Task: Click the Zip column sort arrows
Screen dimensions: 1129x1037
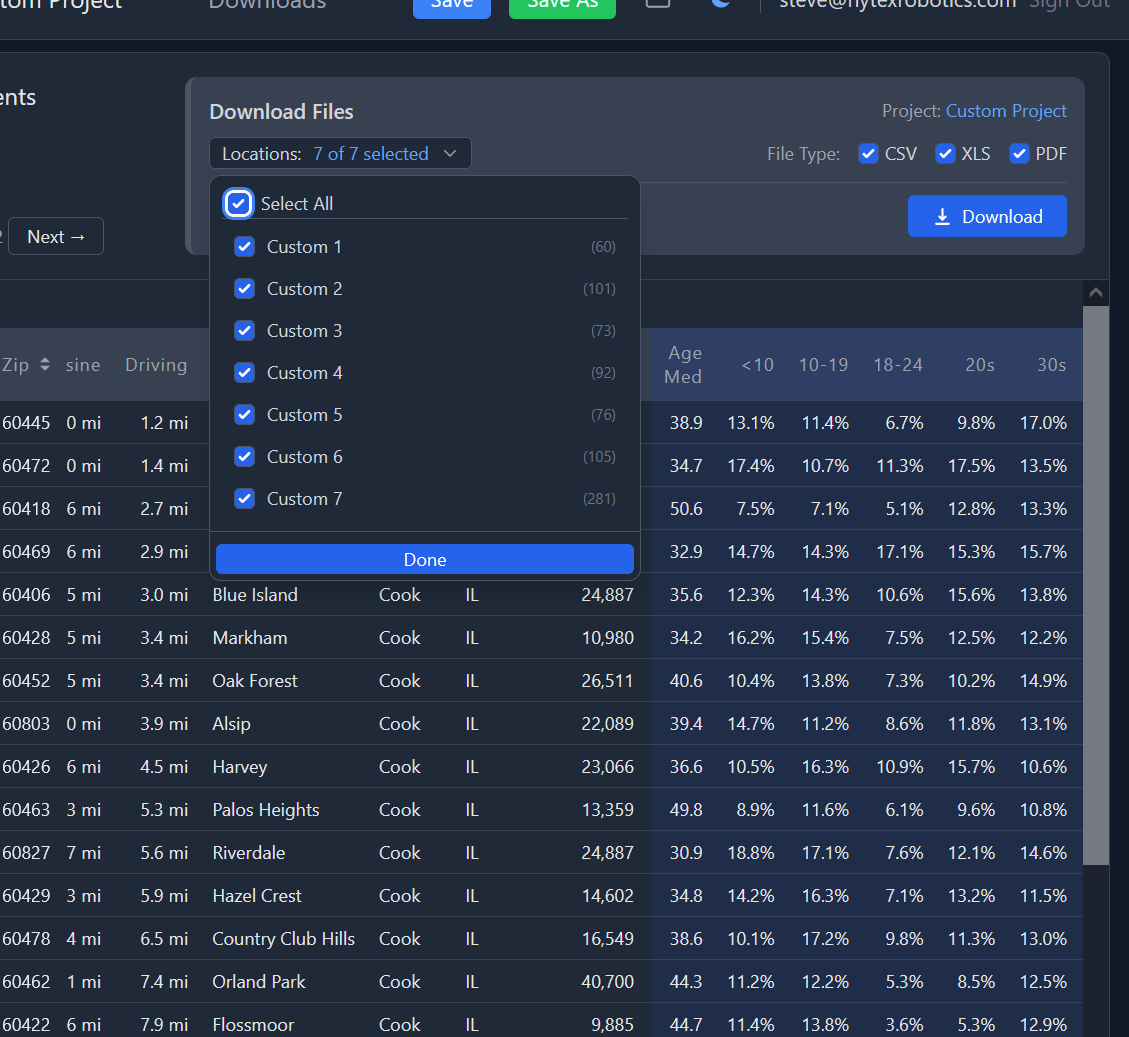Action: tap(44, 365)
